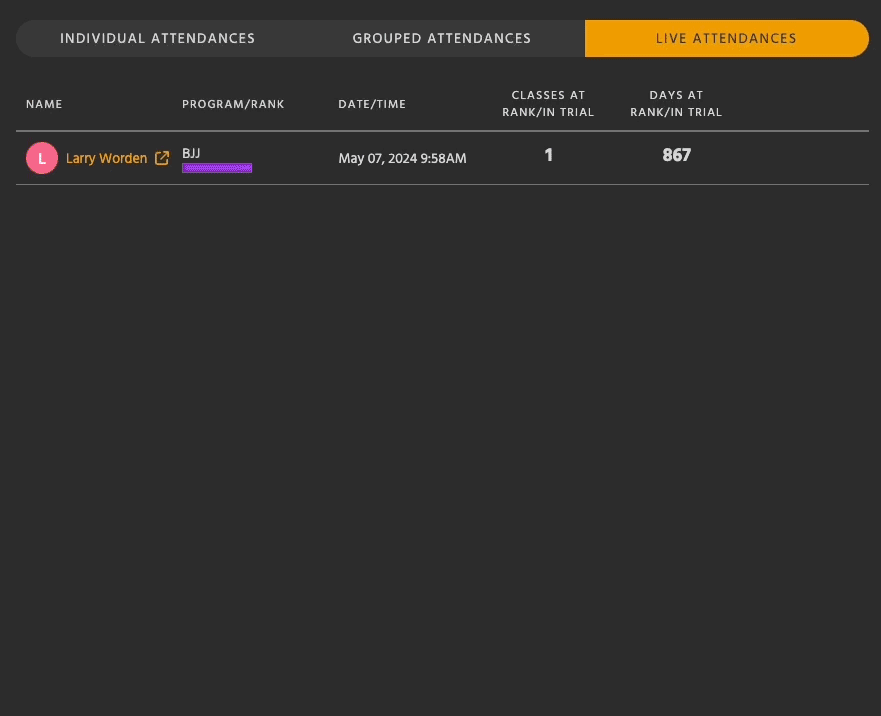This screenshot has height=716, width=881.
Task: Open Larry Worden's profile via external link icon
Action: pyautogui.click(x=161, y=157)
